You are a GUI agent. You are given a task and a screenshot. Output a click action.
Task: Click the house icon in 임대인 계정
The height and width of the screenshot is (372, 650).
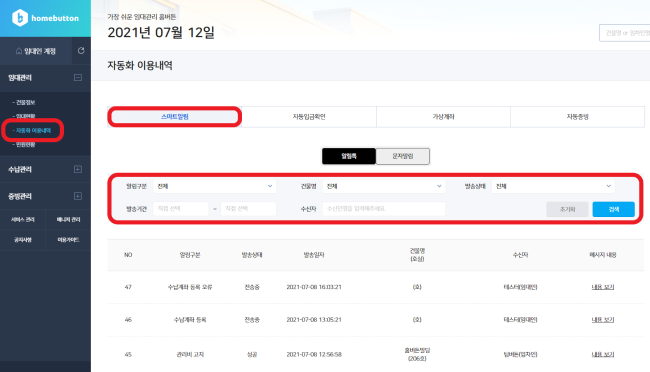point(19,51)
